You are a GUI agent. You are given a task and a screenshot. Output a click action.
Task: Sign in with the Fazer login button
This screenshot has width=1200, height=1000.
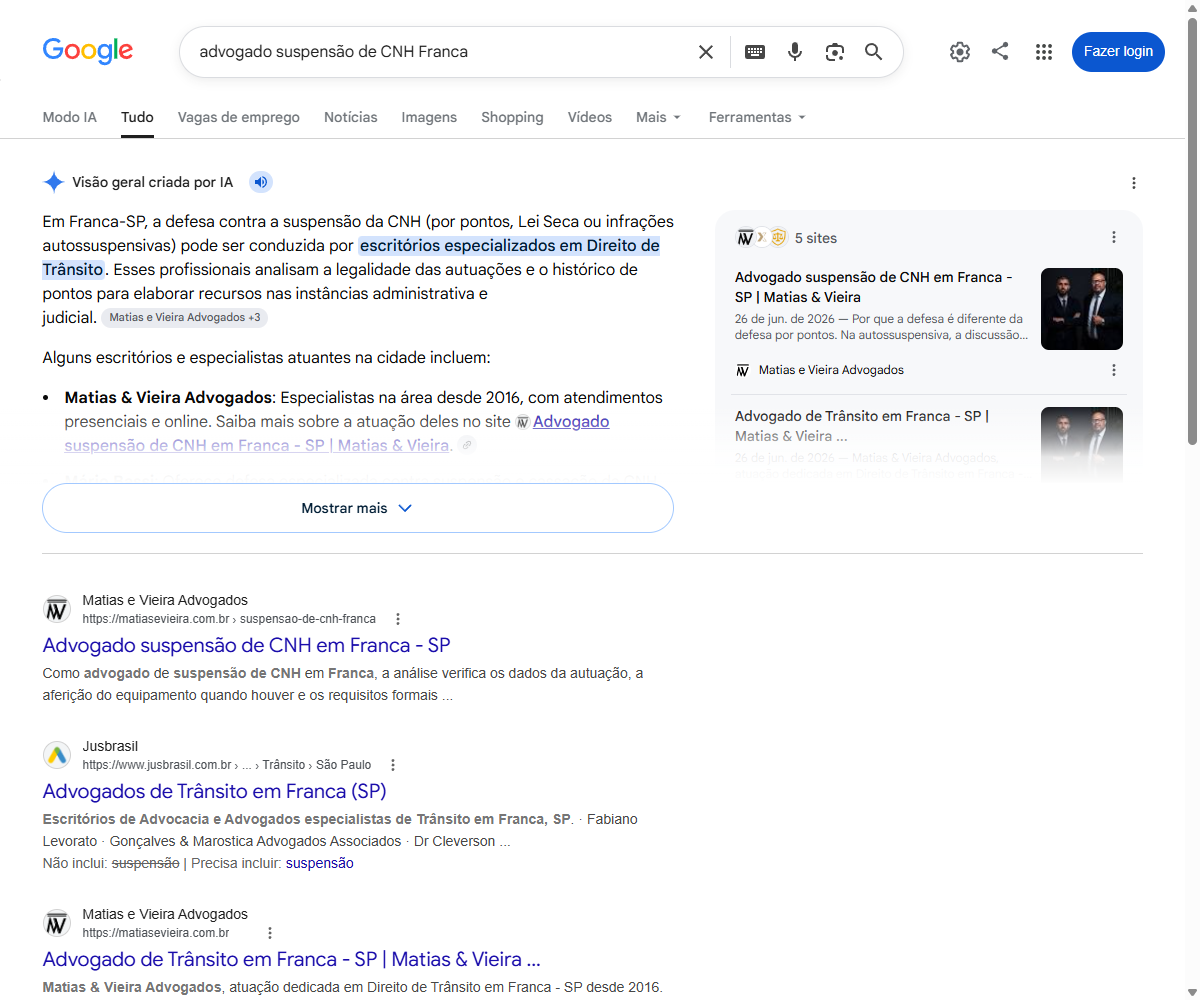point(1118,52)
